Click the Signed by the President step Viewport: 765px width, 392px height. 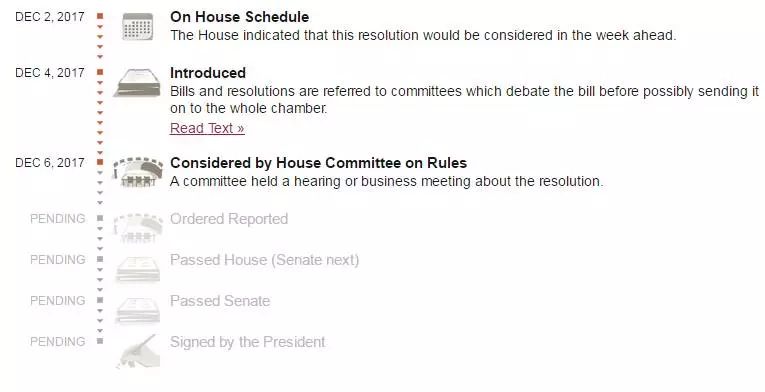[x=247, y=342]
